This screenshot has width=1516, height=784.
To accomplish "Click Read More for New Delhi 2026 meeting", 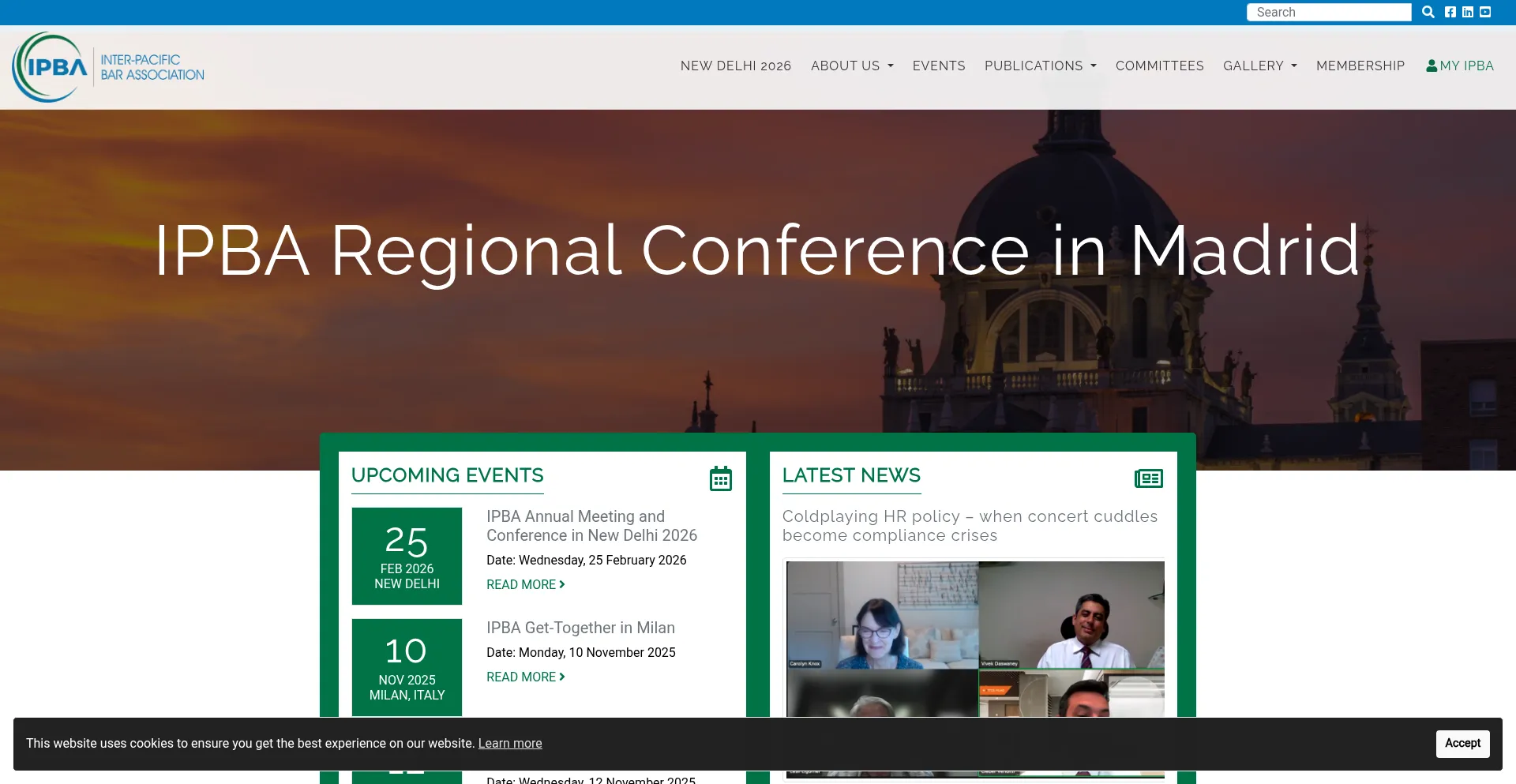I will point(525,584).
